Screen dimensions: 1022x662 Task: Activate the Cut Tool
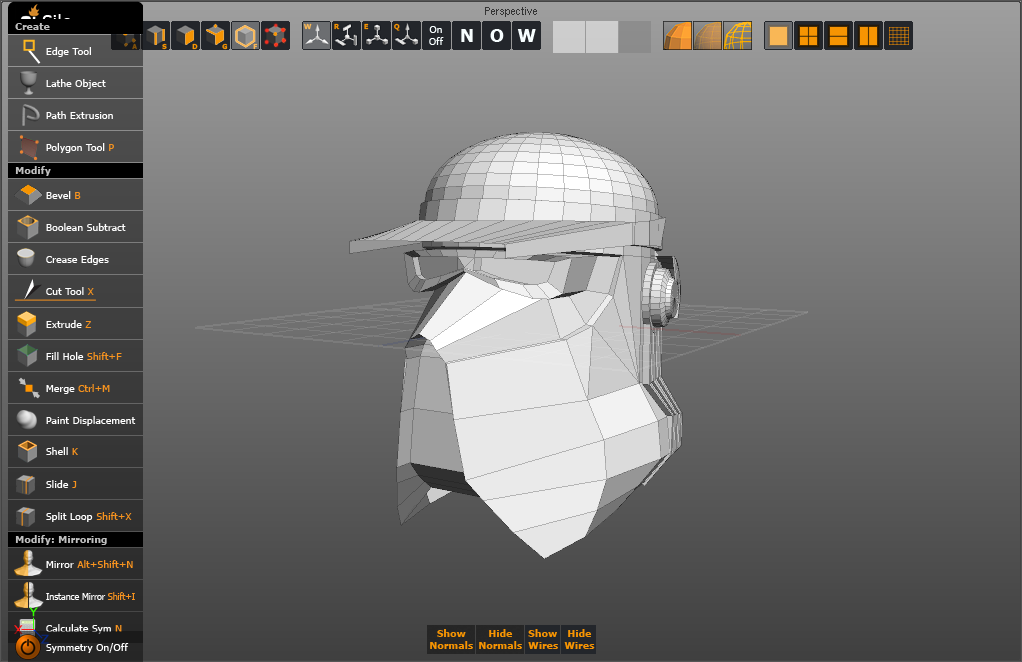[75, 291]
